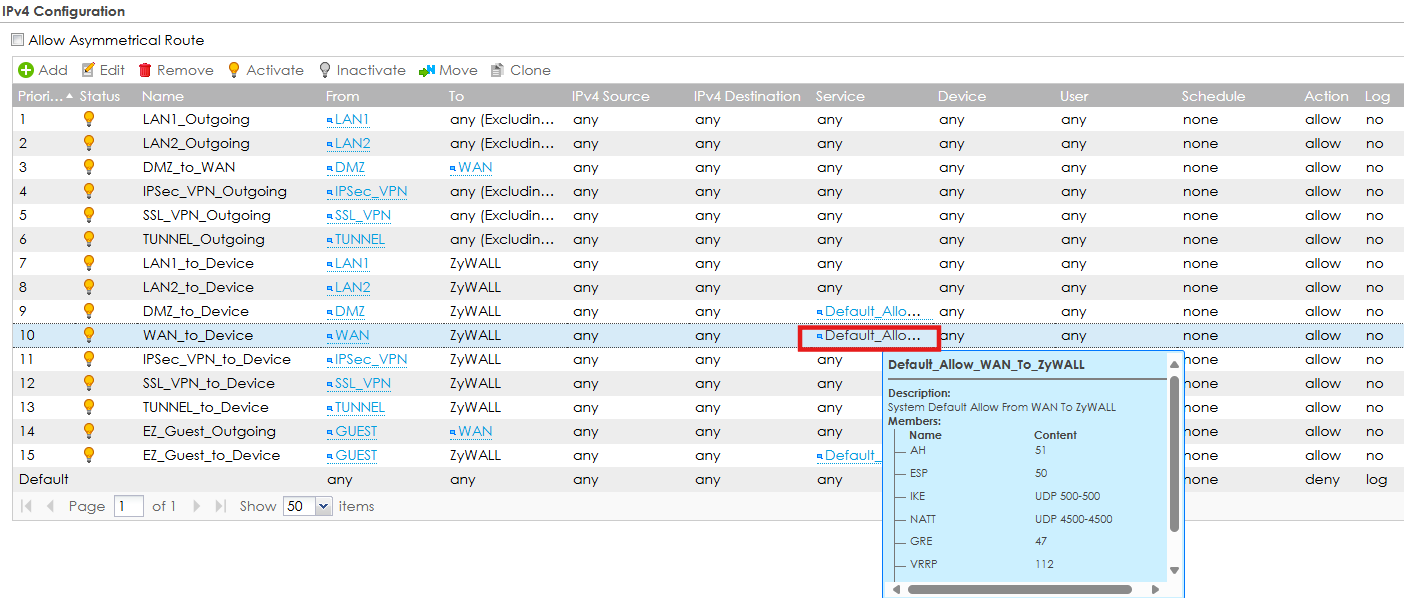
Task: Sort by the Status column header
Action: [x=100, y=96]
